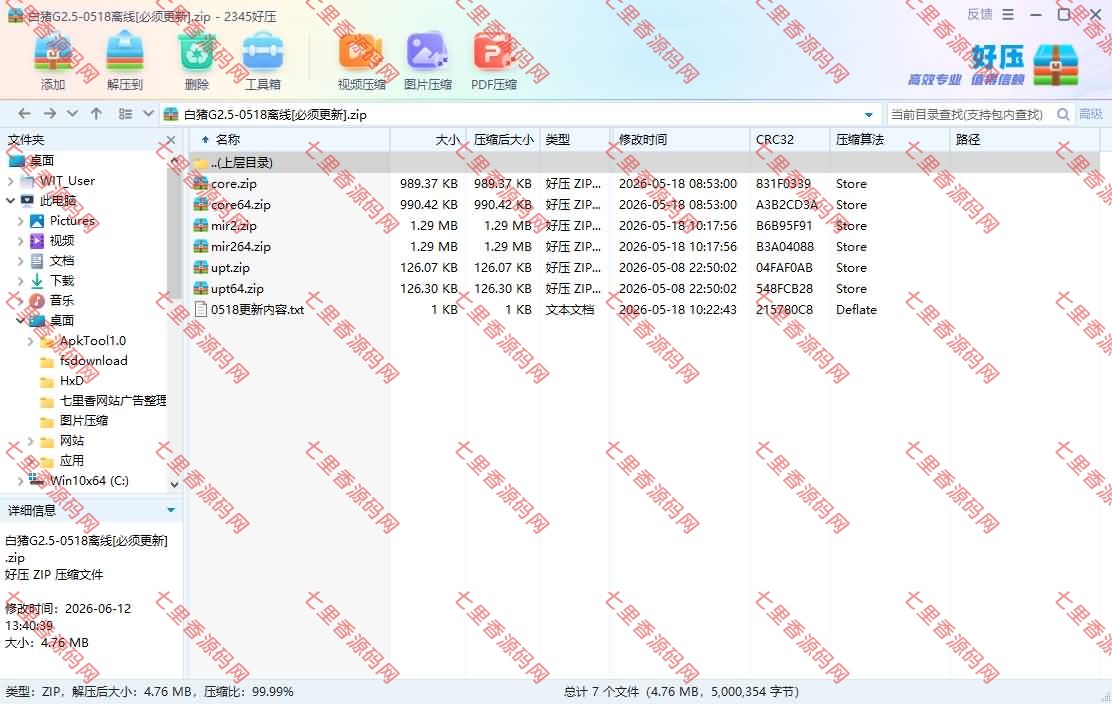Viewport: 1112px width, 704px height.
Task: Go up one directory level arrow
Action: point(96,113)
